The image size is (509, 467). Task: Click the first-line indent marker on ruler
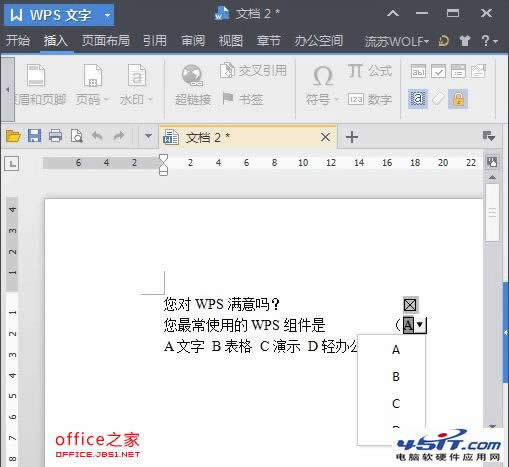pyautogui.click(x=163, y=158)
